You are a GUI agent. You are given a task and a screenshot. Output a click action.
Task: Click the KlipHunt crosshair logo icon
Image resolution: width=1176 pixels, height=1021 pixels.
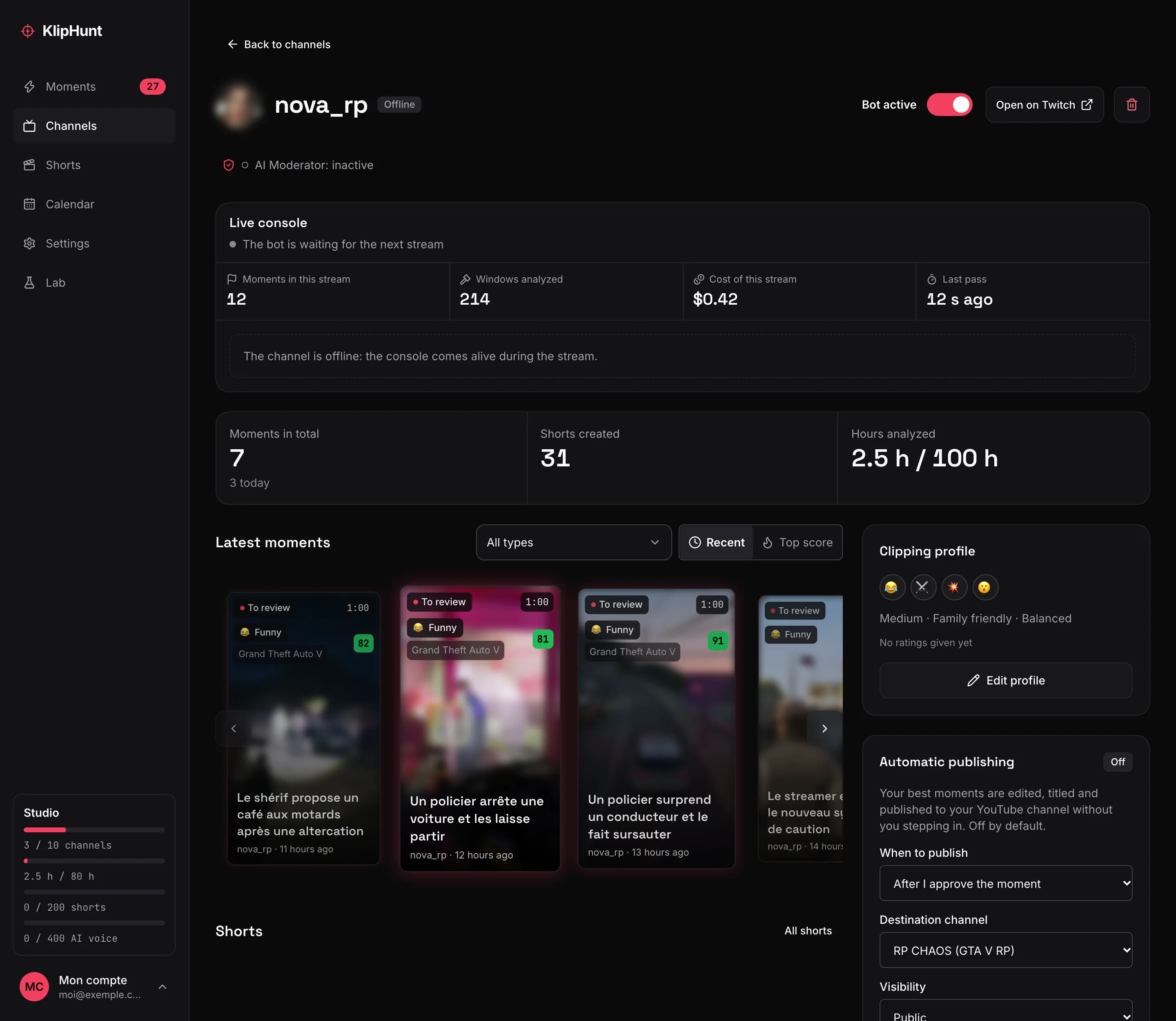tap(27, 31)
